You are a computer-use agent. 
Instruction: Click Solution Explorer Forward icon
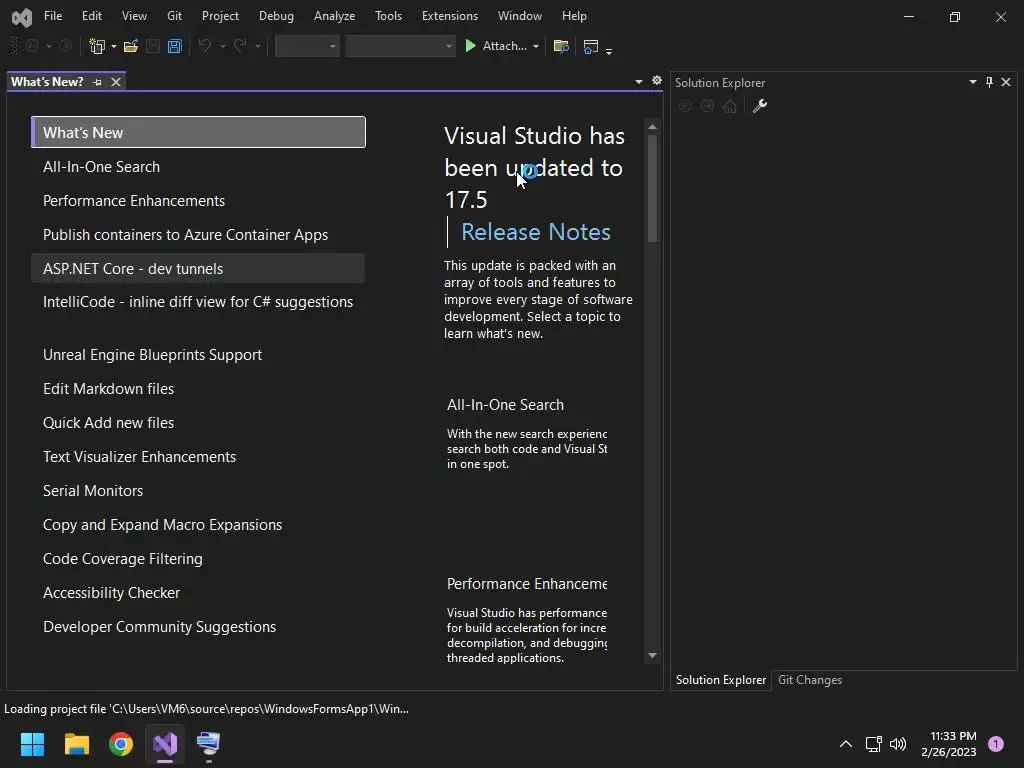click(707, 106)
